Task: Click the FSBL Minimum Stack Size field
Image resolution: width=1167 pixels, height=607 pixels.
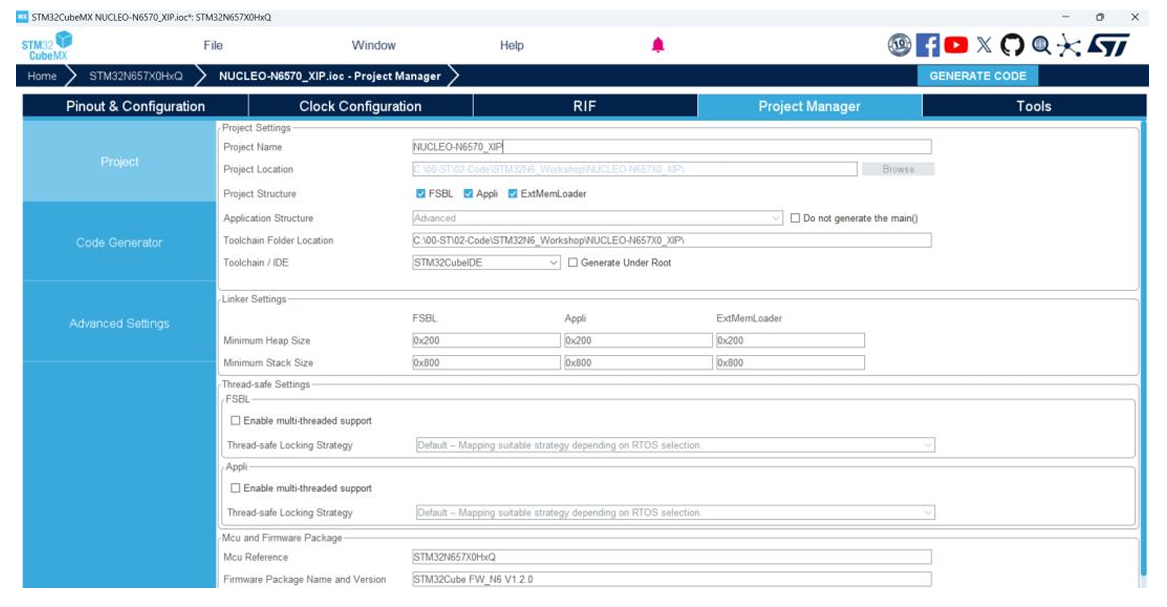Action: point(486,363)
